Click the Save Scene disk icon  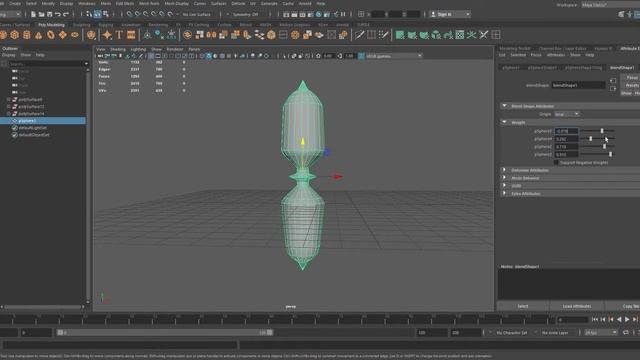pos(49,14)
